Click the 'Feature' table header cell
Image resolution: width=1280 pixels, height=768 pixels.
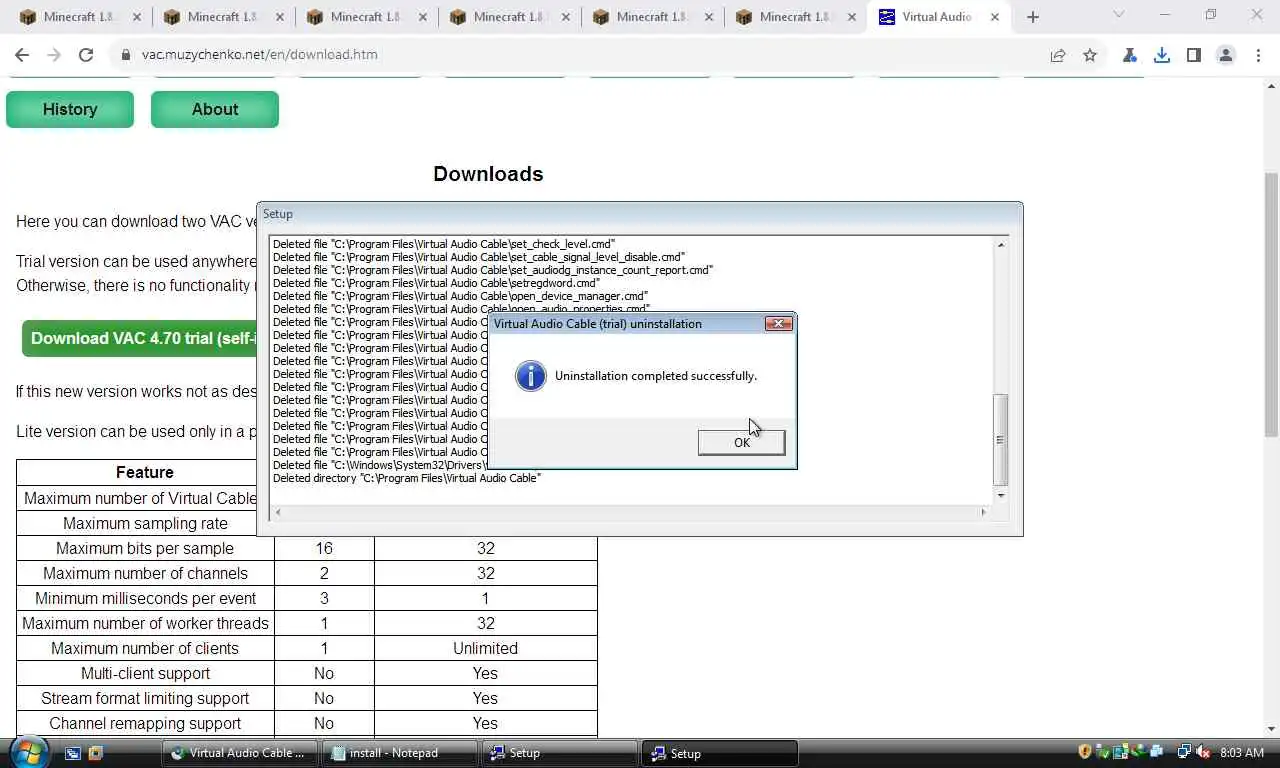[145, 472]
